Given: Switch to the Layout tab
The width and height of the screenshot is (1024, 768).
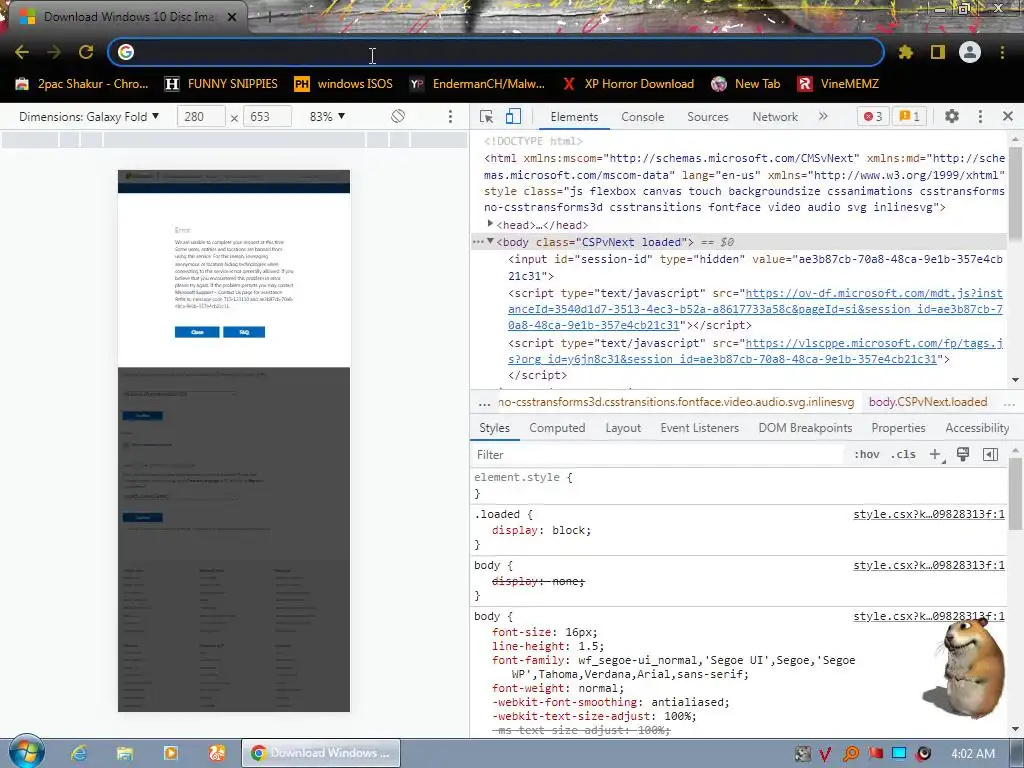Looking at the screenshot, I should 623,428.
